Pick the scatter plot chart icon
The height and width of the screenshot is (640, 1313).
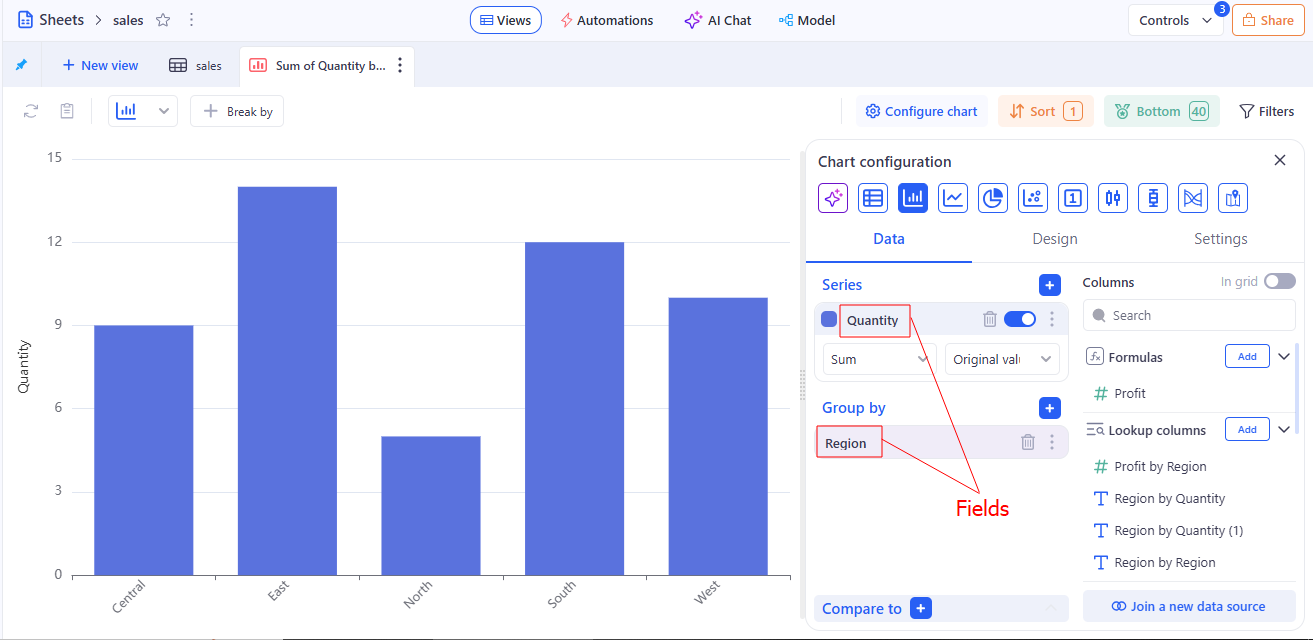tap(1033, 198)
